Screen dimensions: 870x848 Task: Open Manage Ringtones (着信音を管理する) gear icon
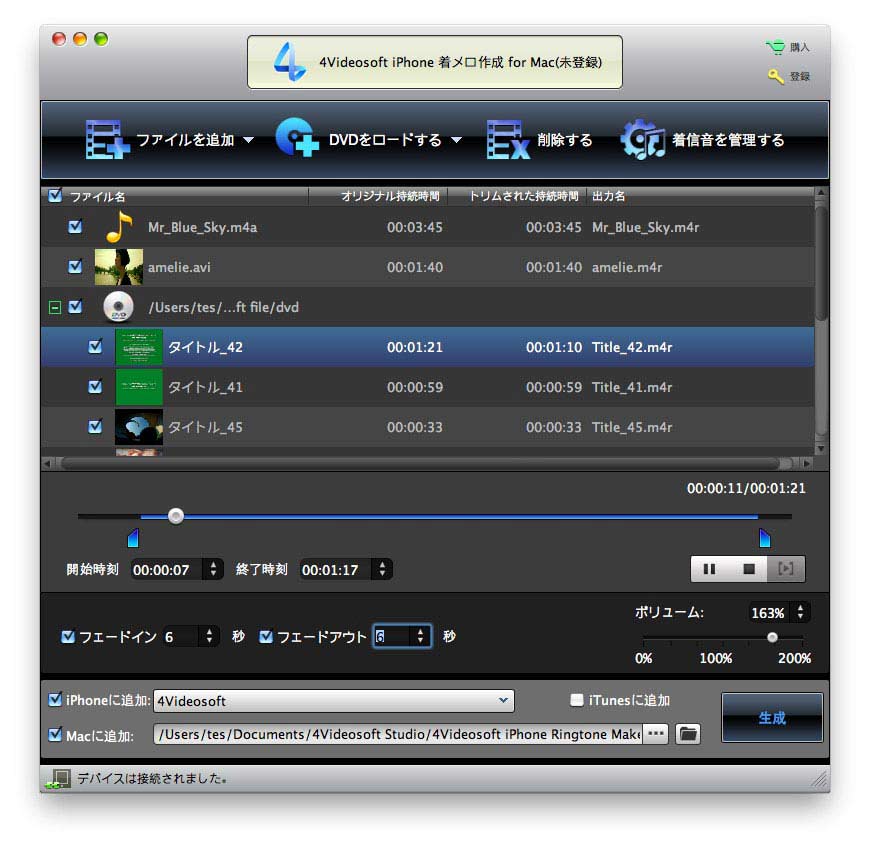tap(642, 140)
